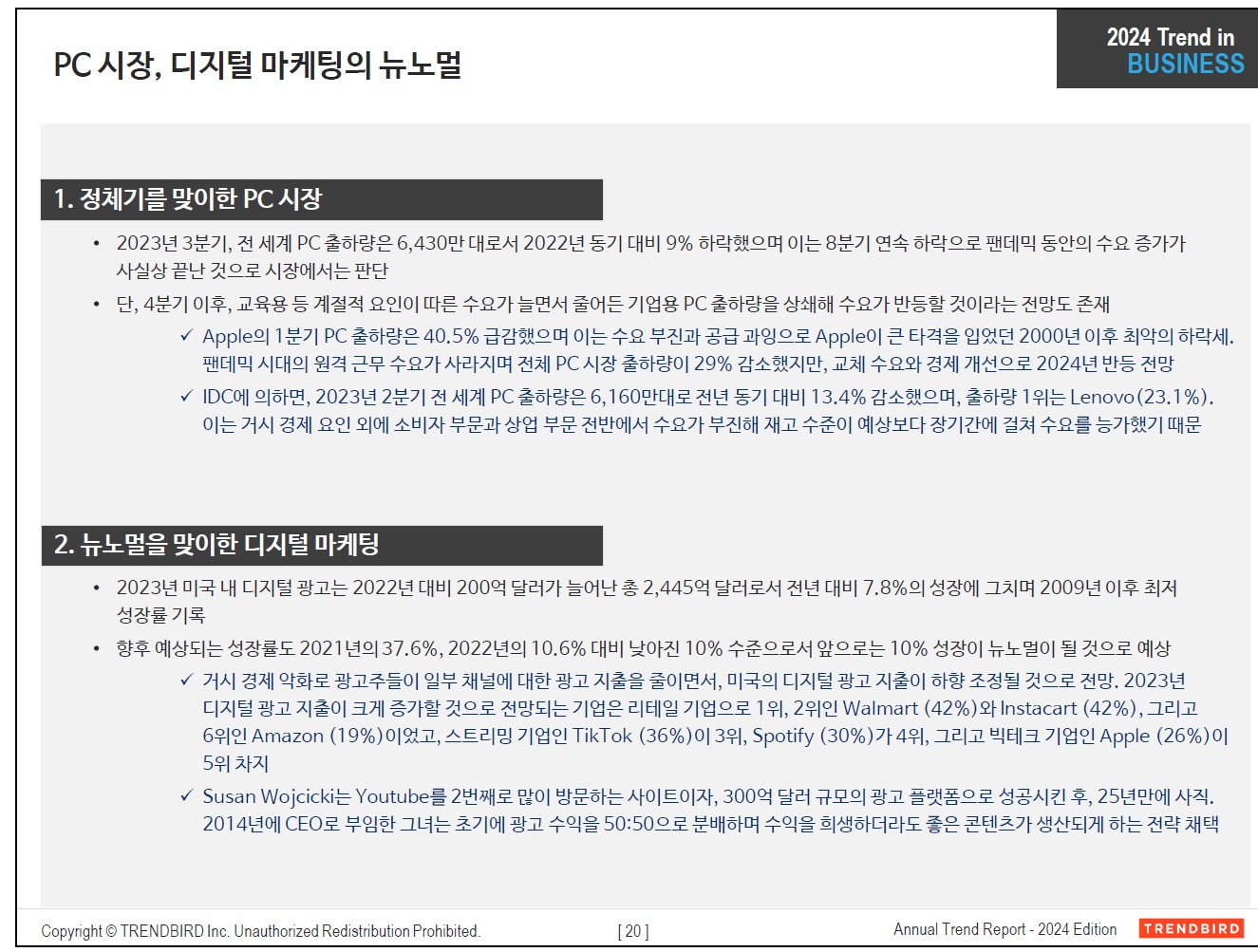The height and width of the screenshot is (952, 1258).
Task: Click the checkmark icon before 'Apple의 1분기'
Action: tap(186, 335)
